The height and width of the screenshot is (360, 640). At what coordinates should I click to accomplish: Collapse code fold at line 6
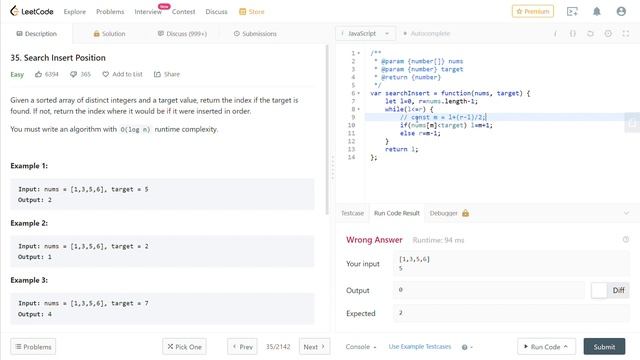359,93
